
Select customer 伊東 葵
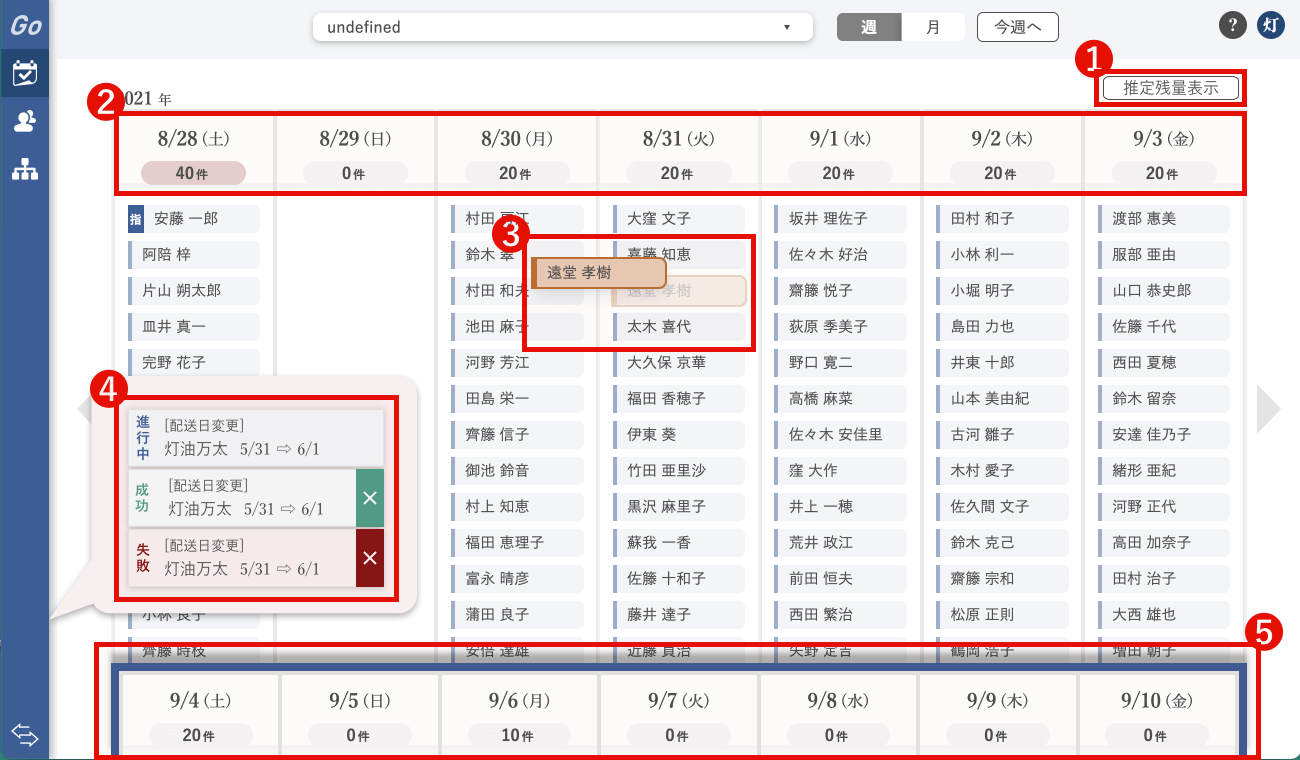pyautogui.click(x=679, y=435)
